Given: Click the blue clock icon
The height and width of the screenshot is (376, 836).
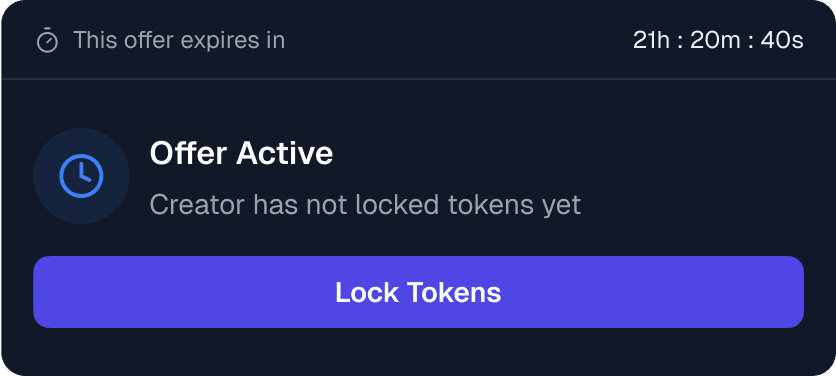Looking at the screenshot, I should 81,176.
